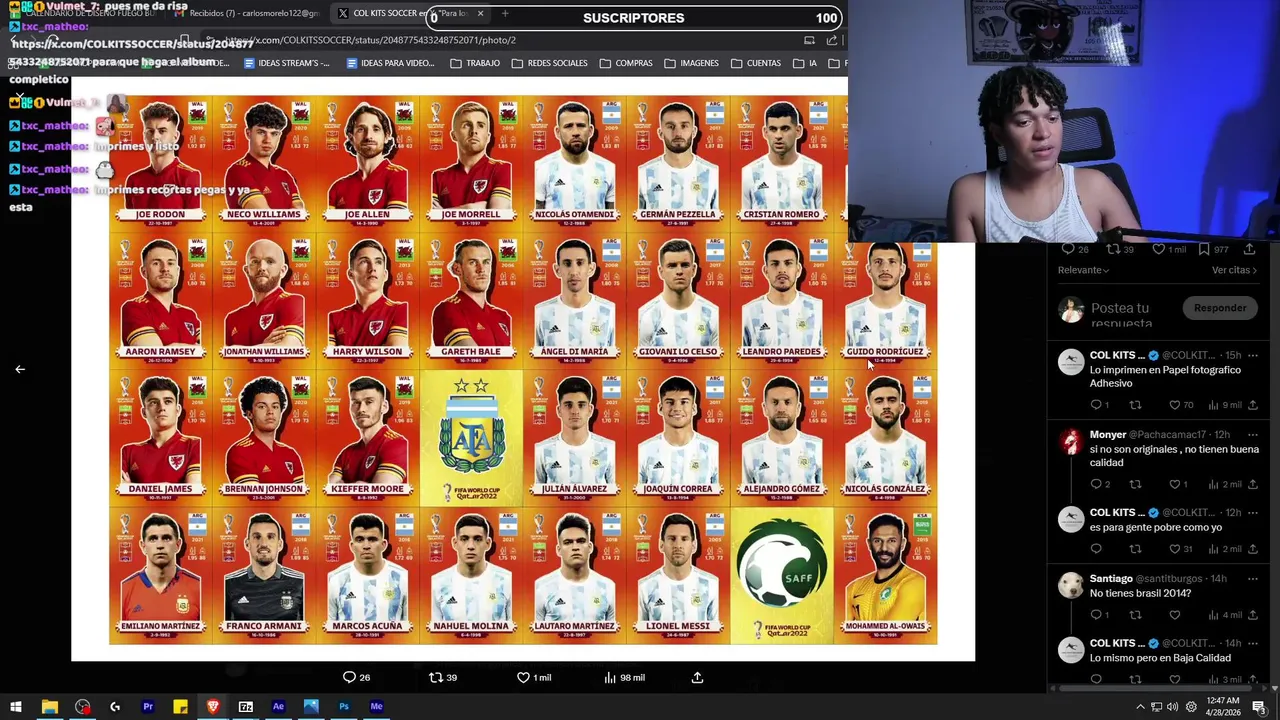Click the share icon below the photo
Screen dimensions: 1280x720
(x=697, y=677)
